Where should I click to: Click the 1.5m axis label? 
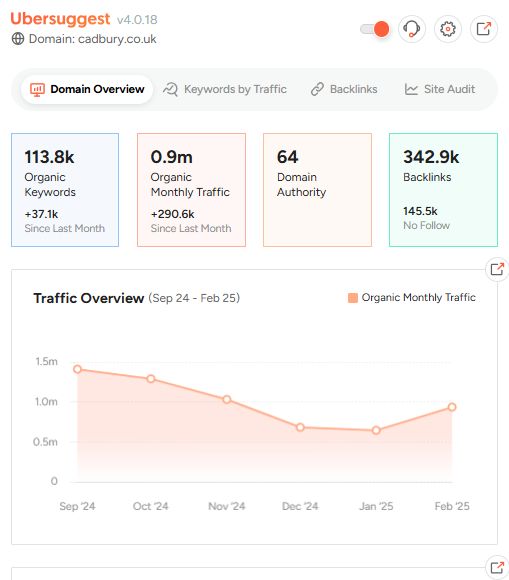47,361
